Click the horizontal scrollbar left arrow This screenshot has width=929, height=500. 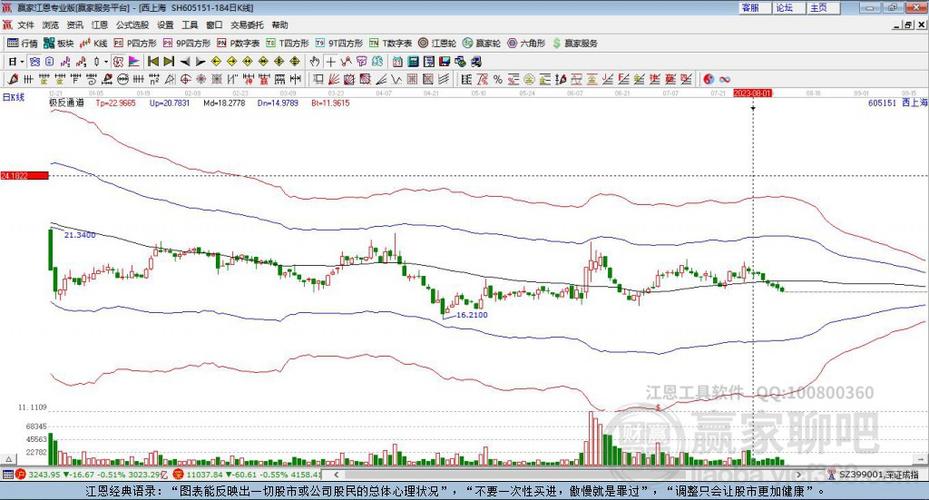click(x=336, y=475)
